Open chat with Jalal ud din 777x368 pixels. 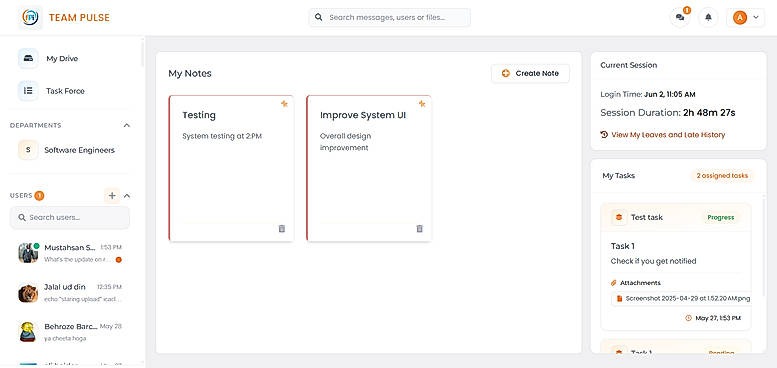click(70, 293)
